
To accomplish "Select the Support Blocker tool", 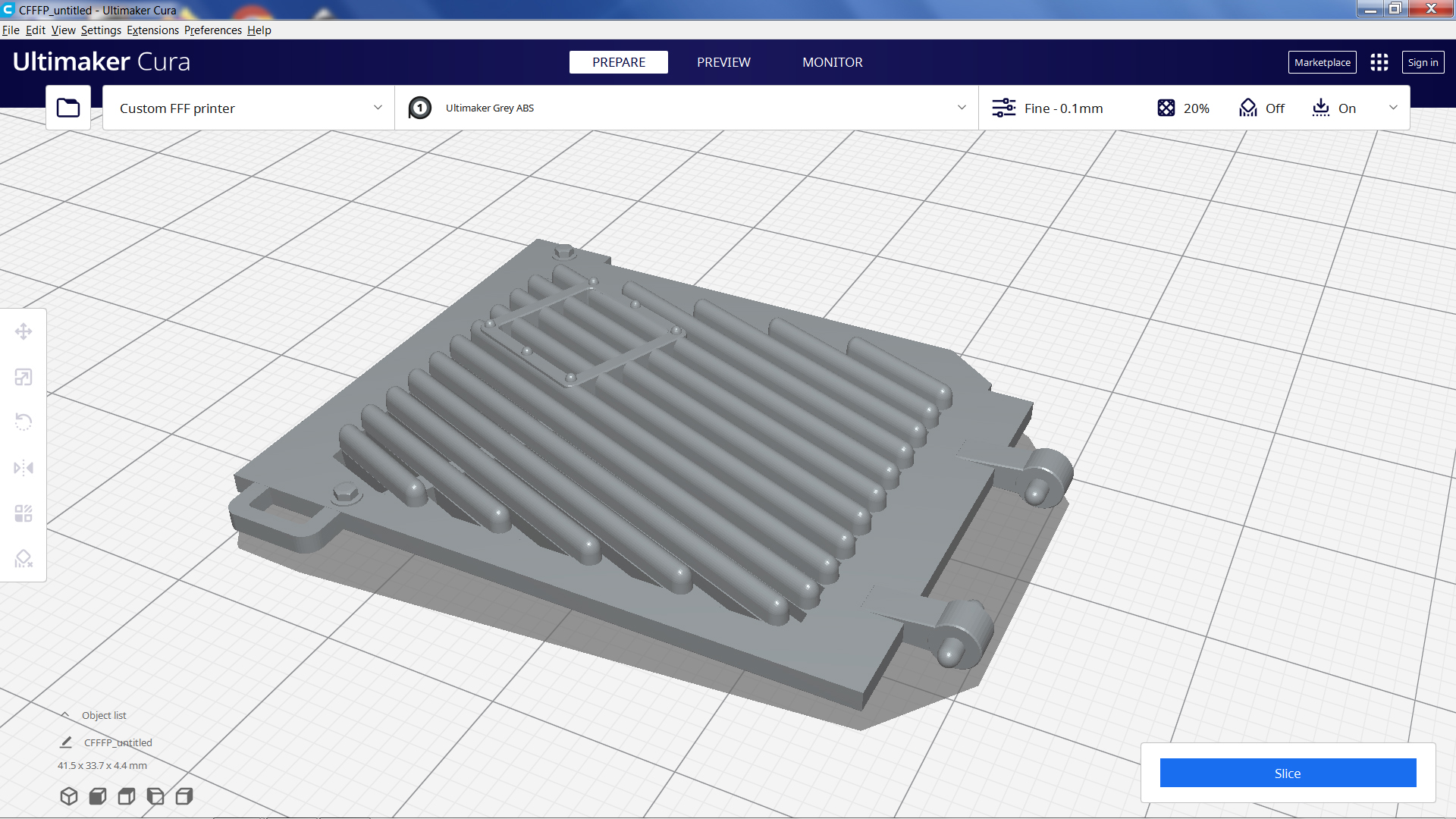I will pyautogui.click(x=24, y=559).
